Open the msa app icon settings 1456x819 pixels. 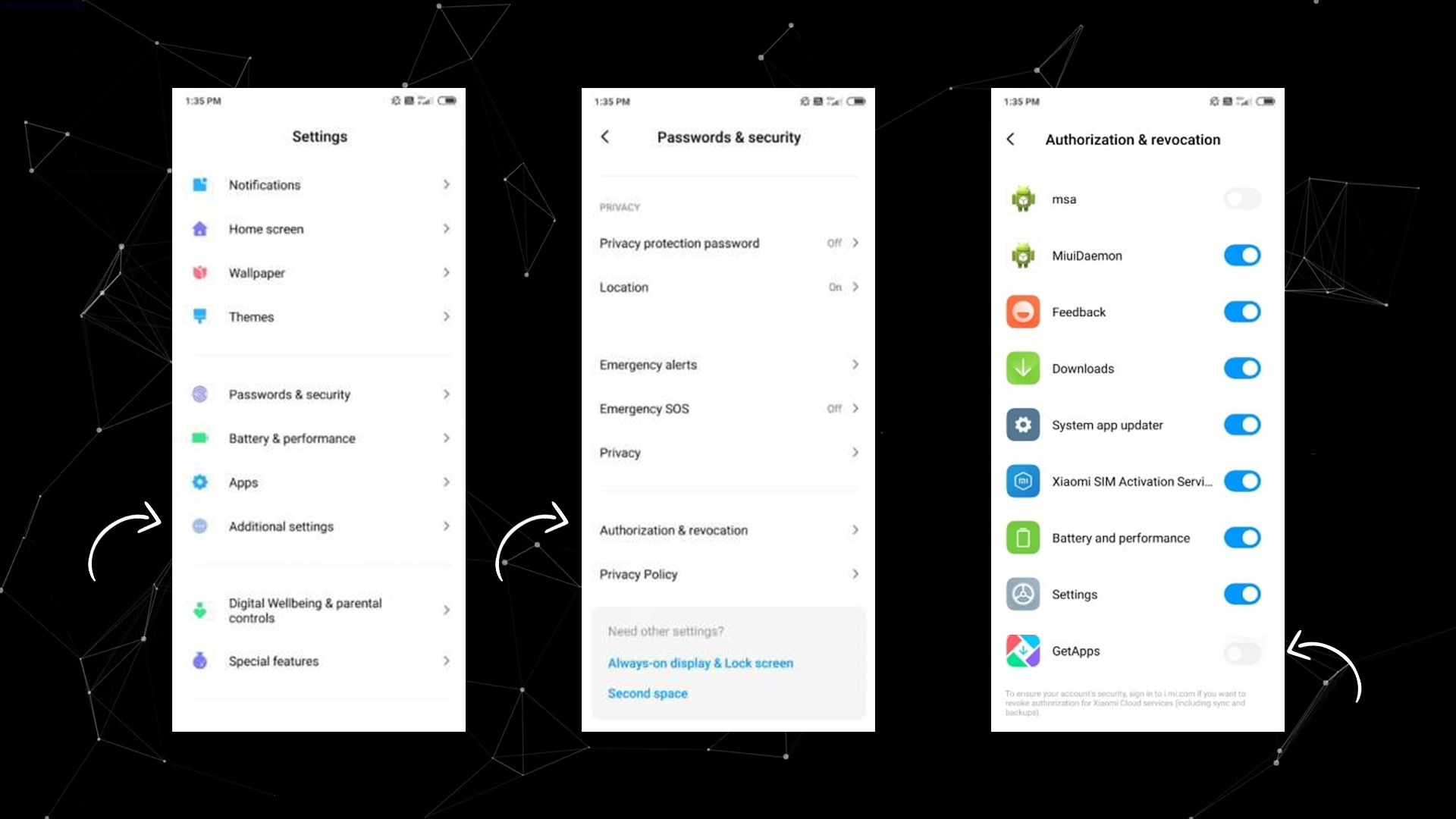[1023, 198]
